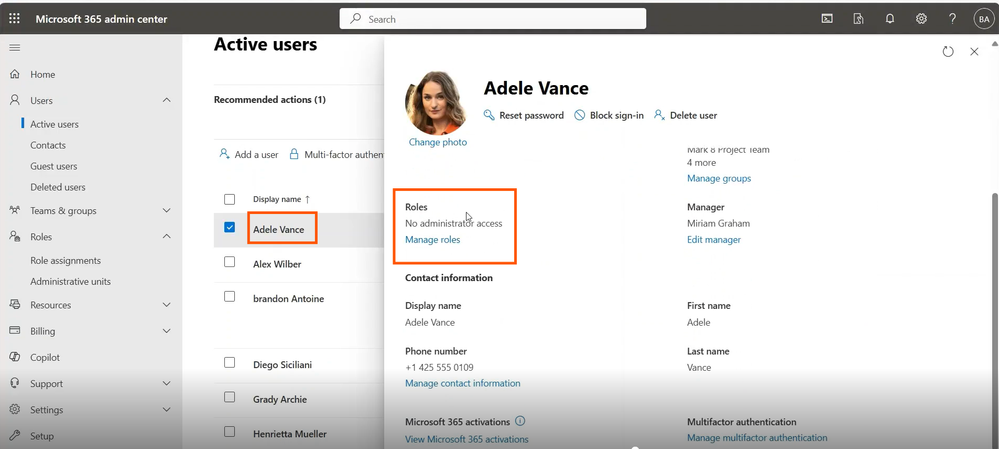Check the Henrietta Mueller checkbox
The image size is (999, 449).
[229, 431]
